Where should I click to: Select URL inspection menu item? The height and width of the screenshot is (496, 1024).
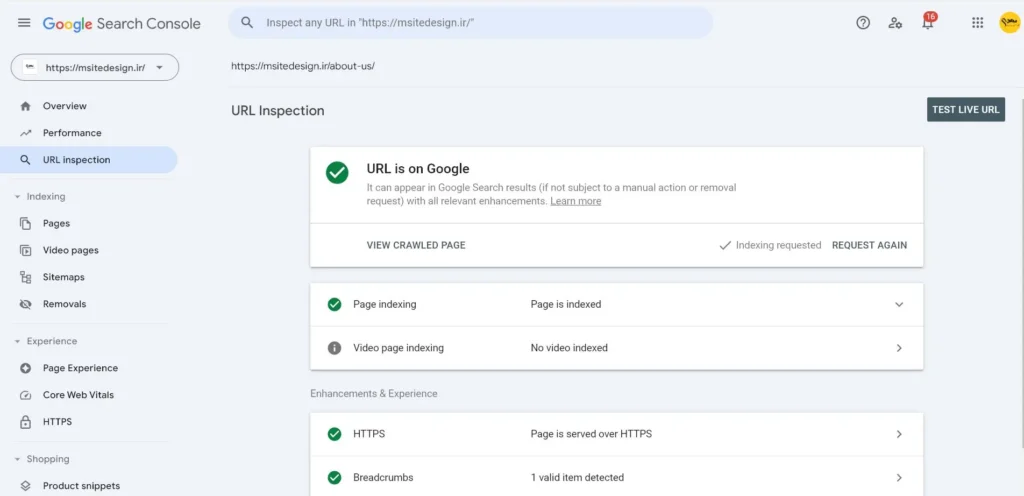tap(89, 160)
